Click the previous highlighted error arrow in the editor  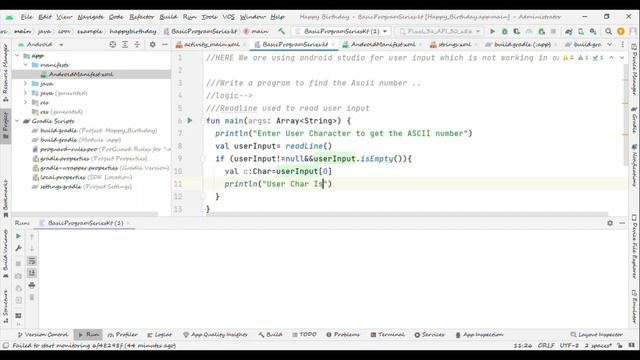[x=611, y=58]
